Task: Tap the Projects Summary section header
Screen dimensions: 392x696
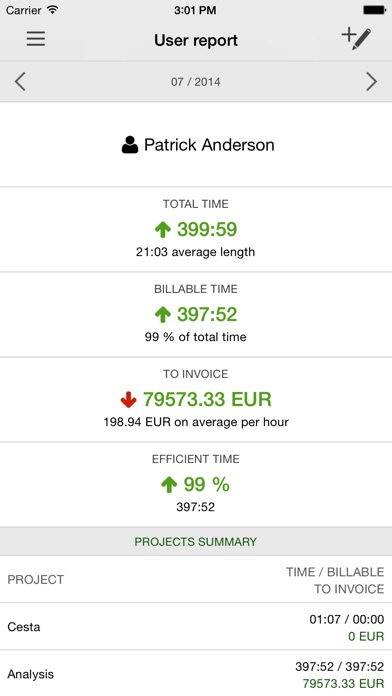Action: click(196, 542)
